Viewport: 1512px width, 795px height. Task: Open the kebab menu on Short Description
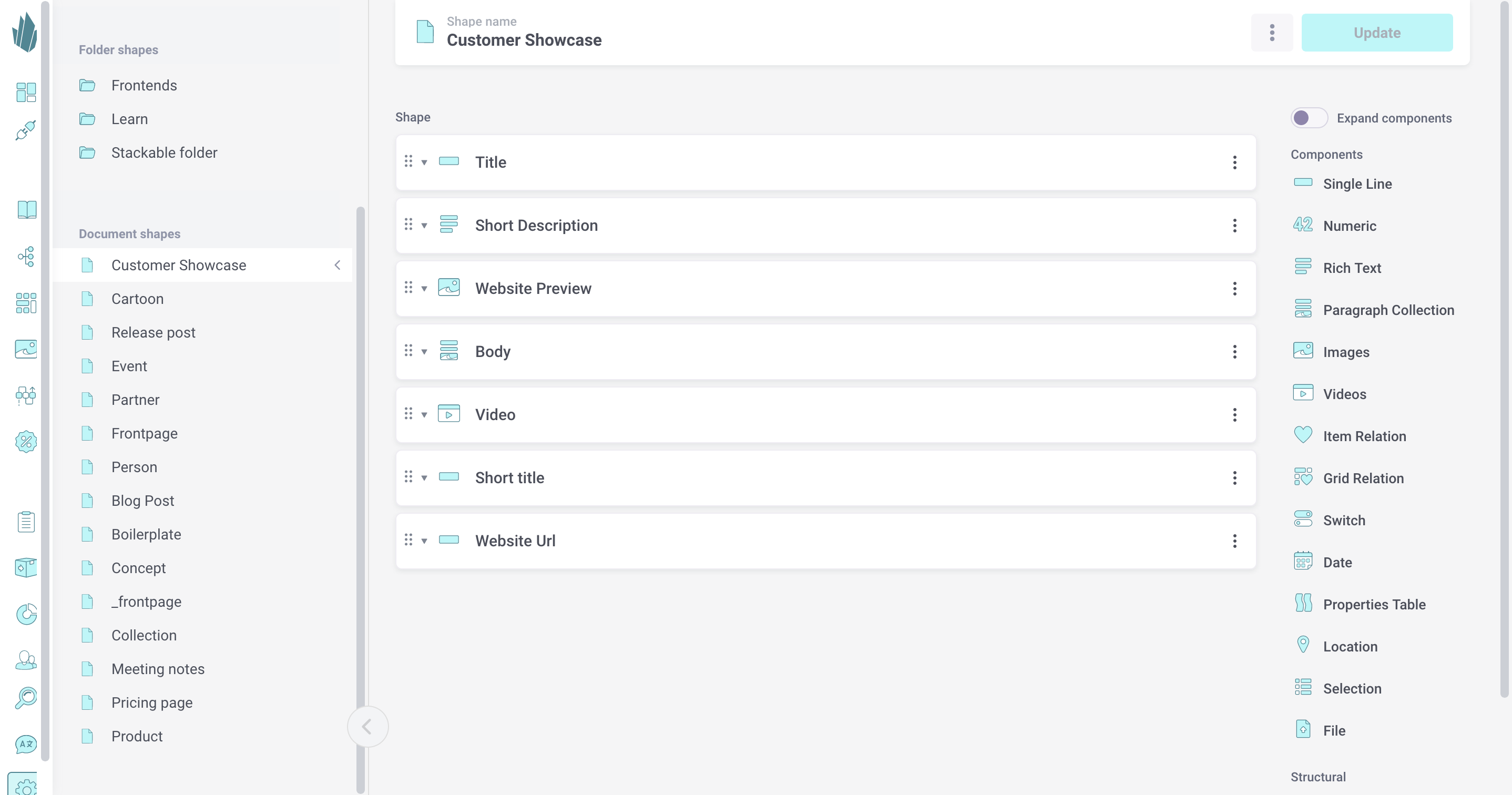pos(1235,226)
